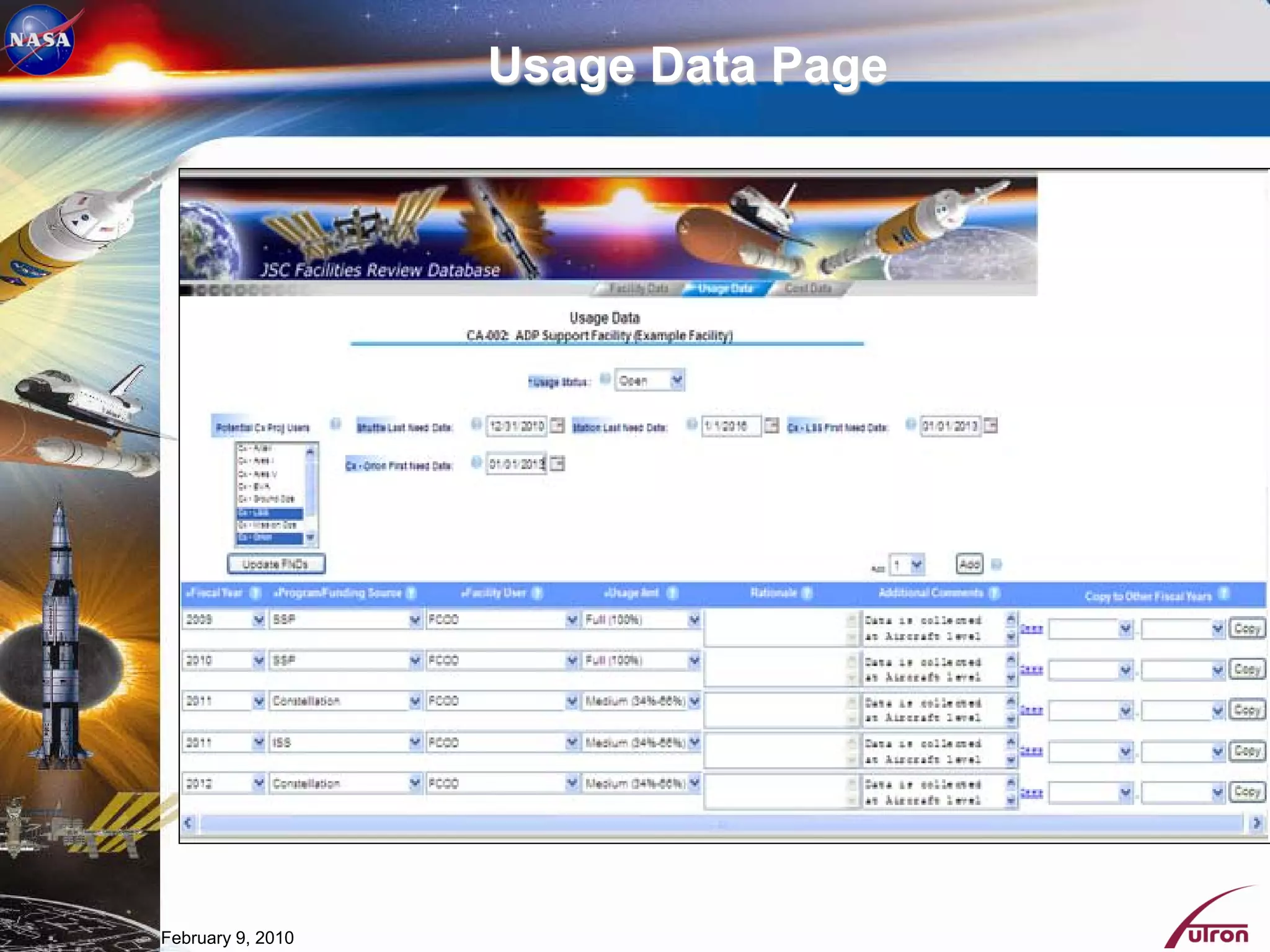1270x952 pixels.
Task: Click help icon next to Add button
Action: coord(996,564)
